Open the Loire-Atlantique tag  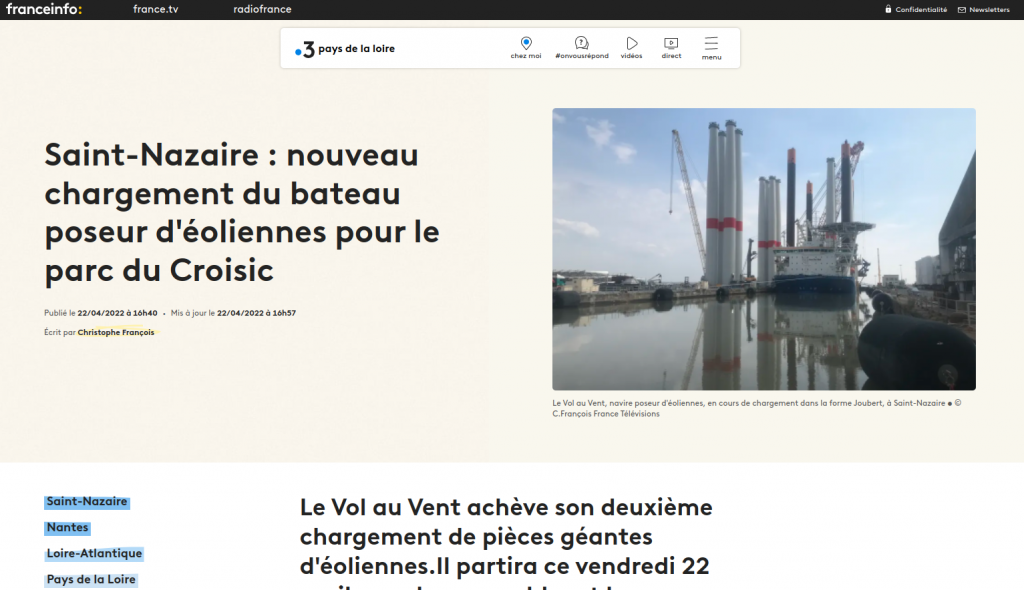[x=94, y=554]
